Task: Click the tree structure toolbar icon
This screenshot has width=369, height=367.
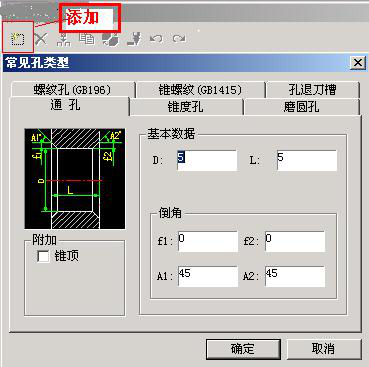Action: [64, 39]
